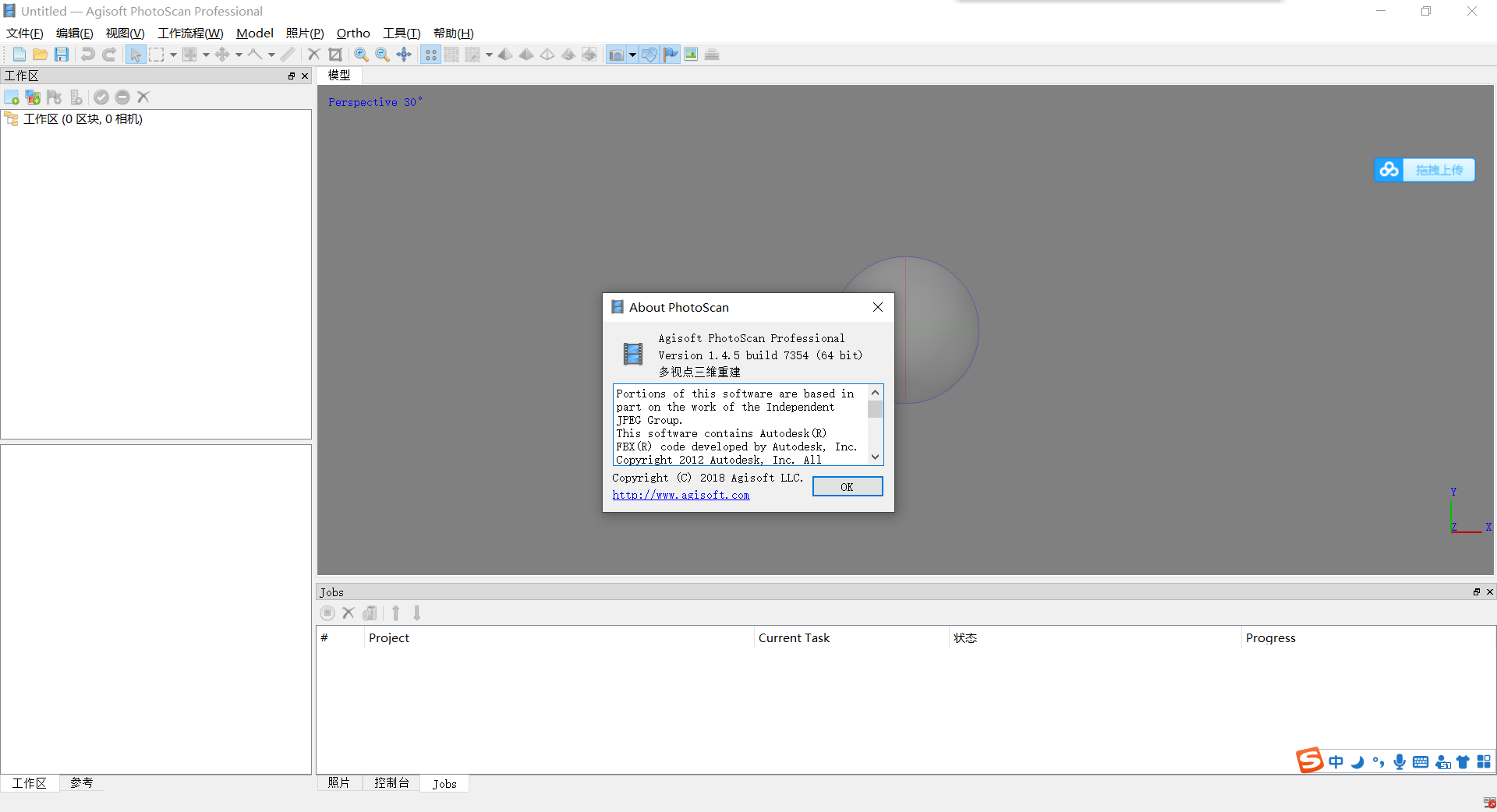Open the Resize Region dropdown arrow
The width and height of the screenshot is (1497, 812).
point(206,55)
